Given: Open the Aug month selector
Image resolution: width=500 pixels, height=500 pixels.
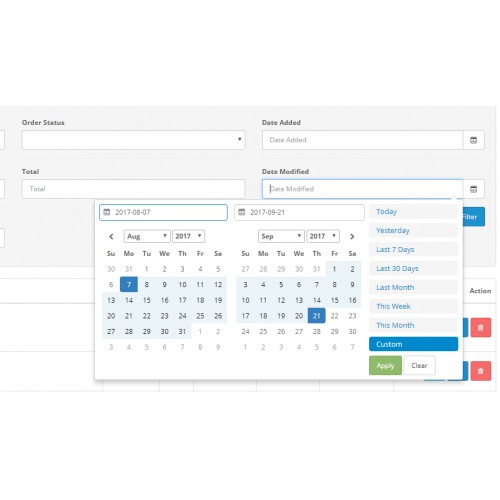Looking at the screenshot, I should [147, 236].
